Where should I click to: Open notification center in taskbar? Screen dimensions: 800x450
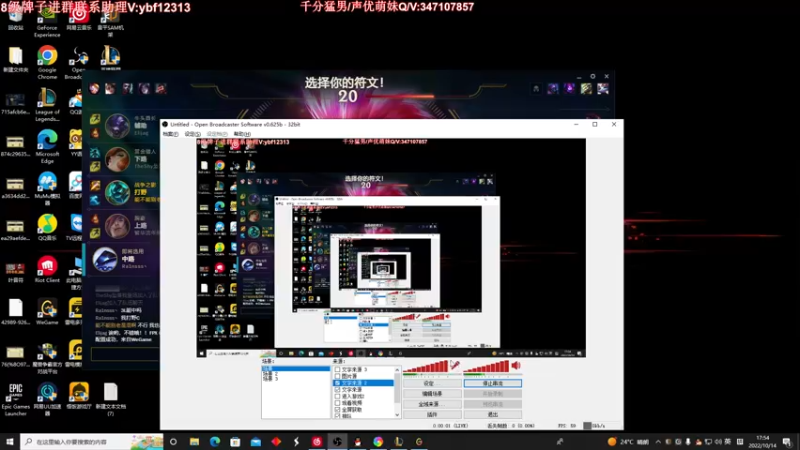coord(787,442)
